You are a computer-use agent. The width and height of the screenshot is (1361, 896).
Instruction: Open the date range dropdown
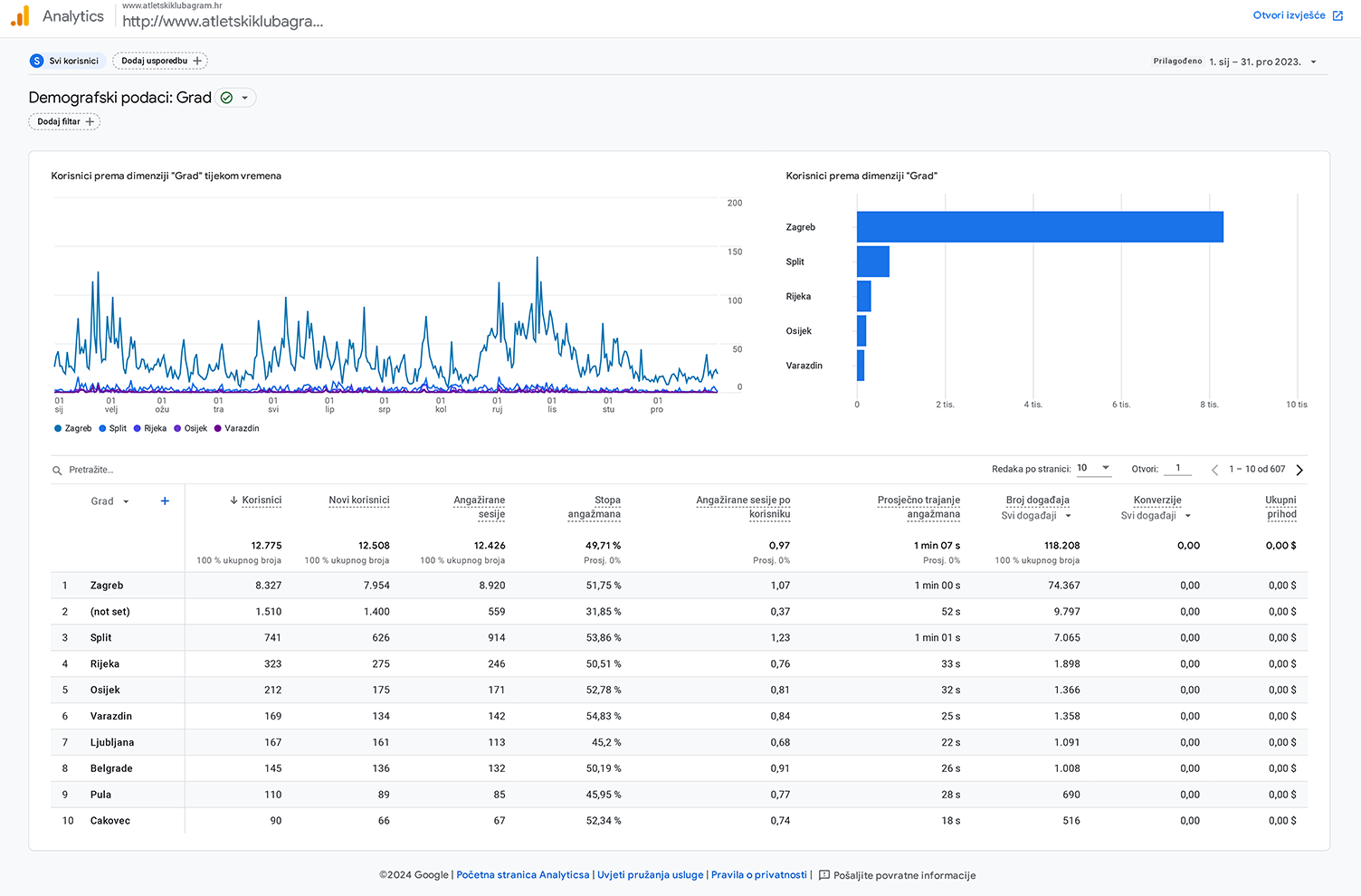pos(1313,62)
